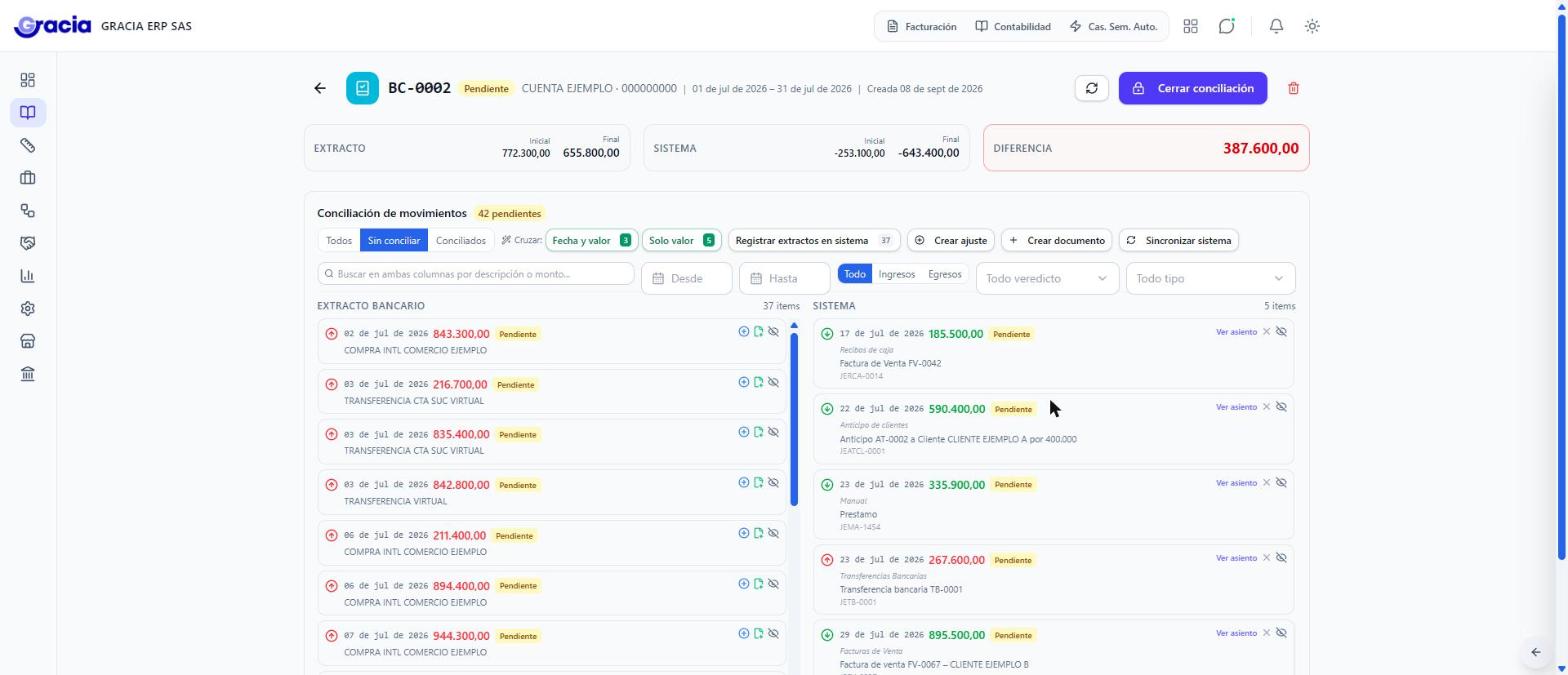Open the accounting book icon in sidebar
Screen dimensions: 1568x675
[28, 113]
